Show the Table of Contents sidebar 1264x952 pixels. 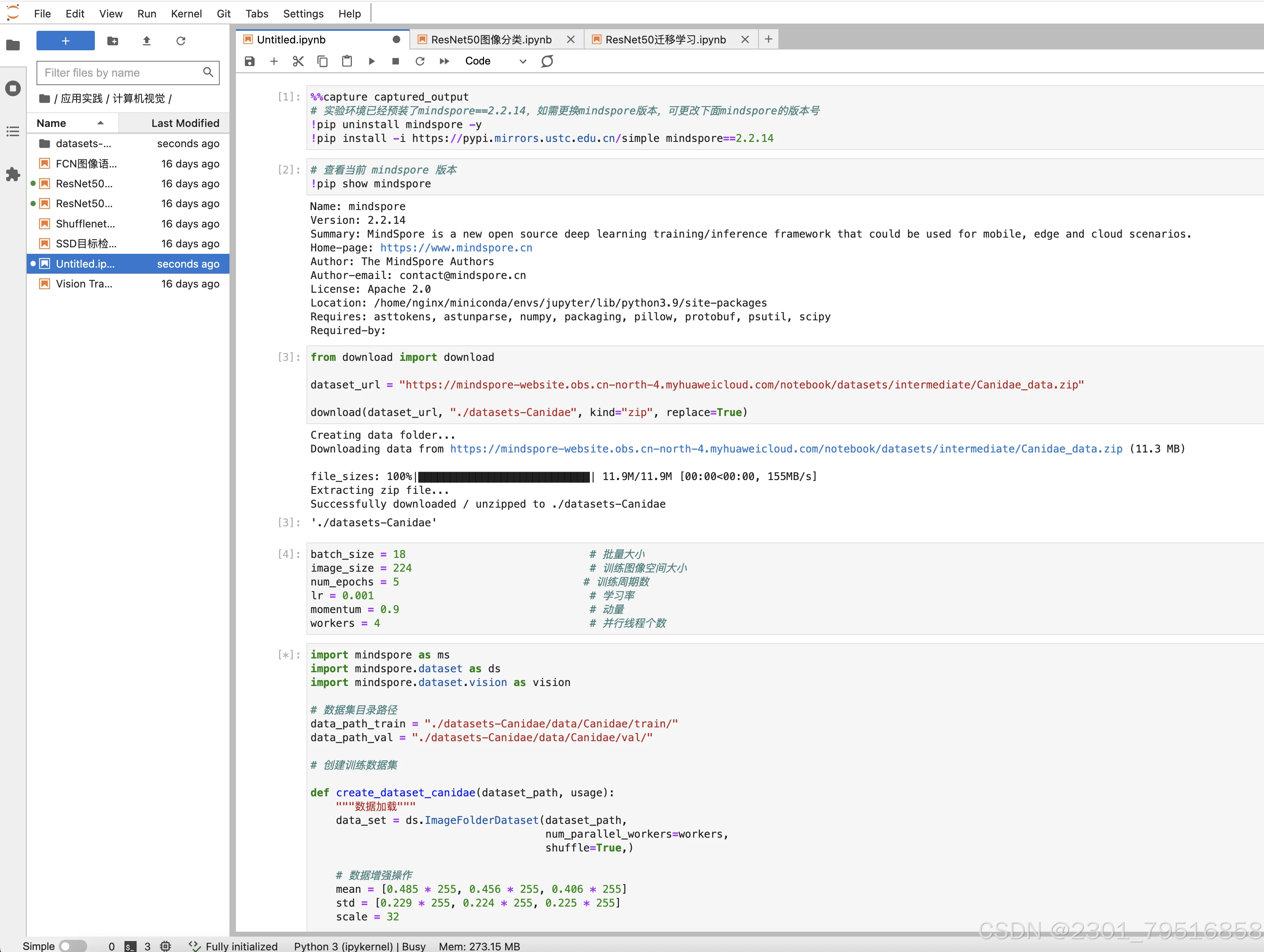click(13, 132)
